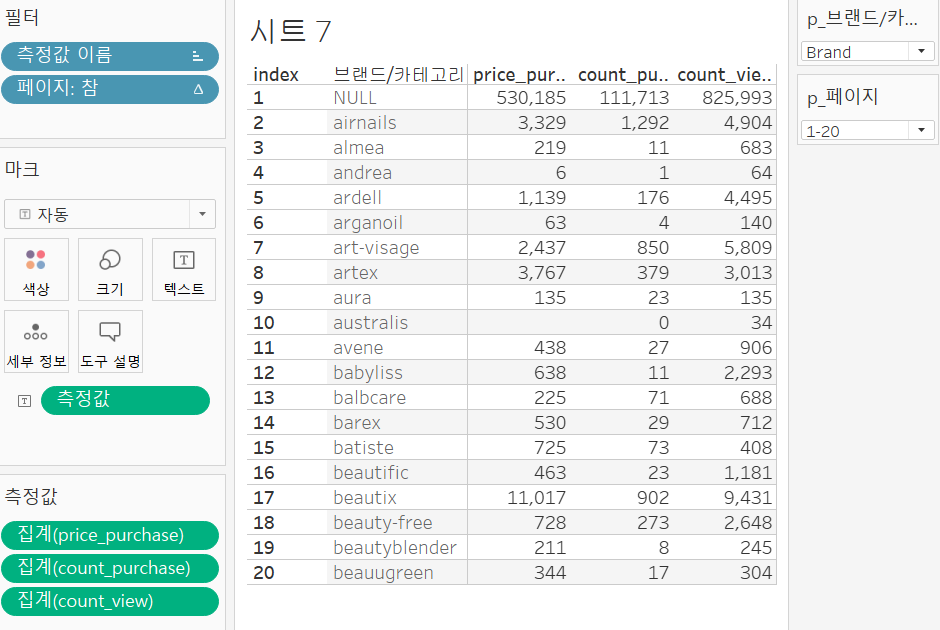Click the 530,185 price value
Screen dimensions: 940x630
pyautogui.click(x=531, y=98)
